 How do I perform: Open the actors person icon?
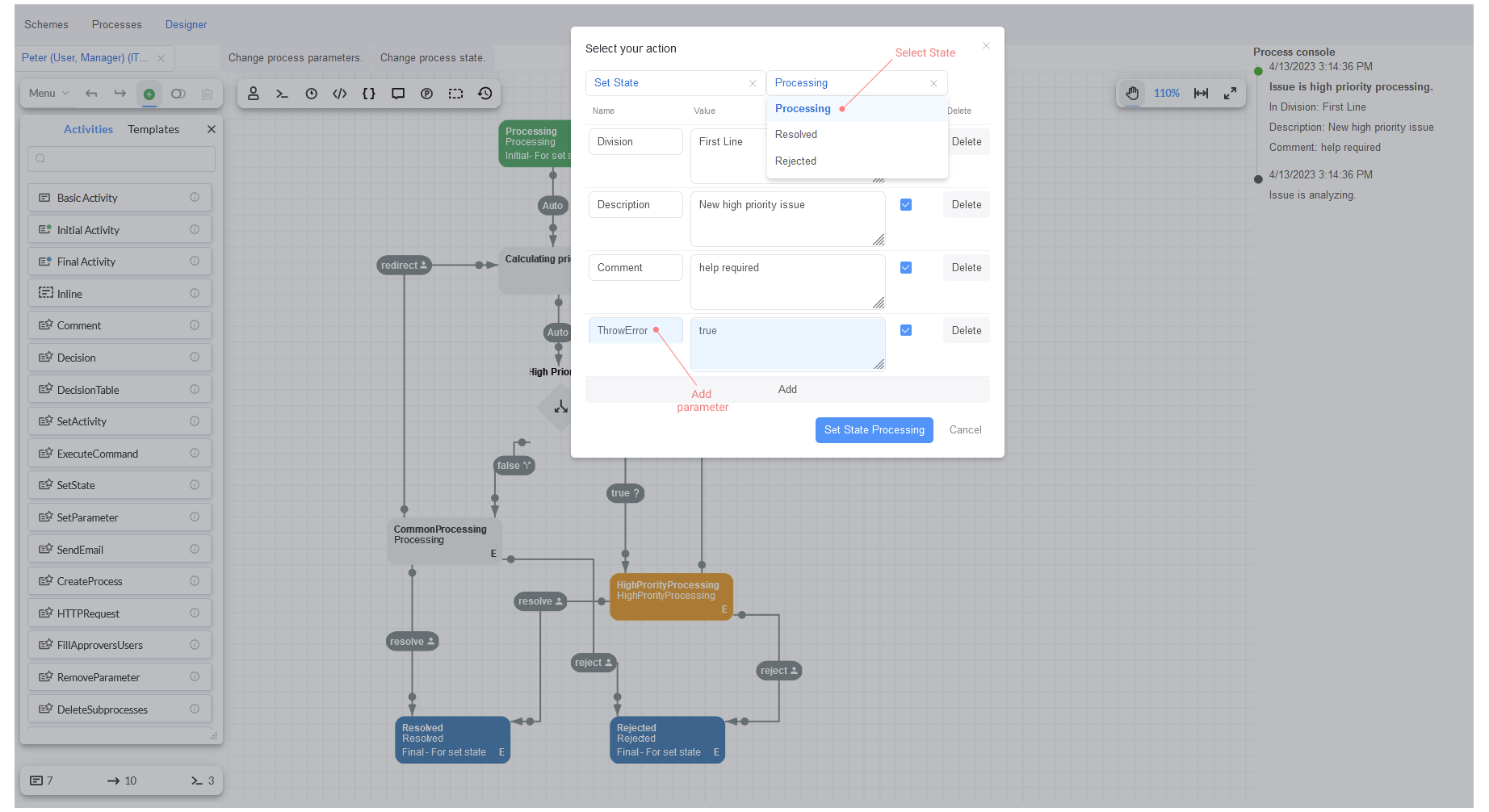point(254,94)
